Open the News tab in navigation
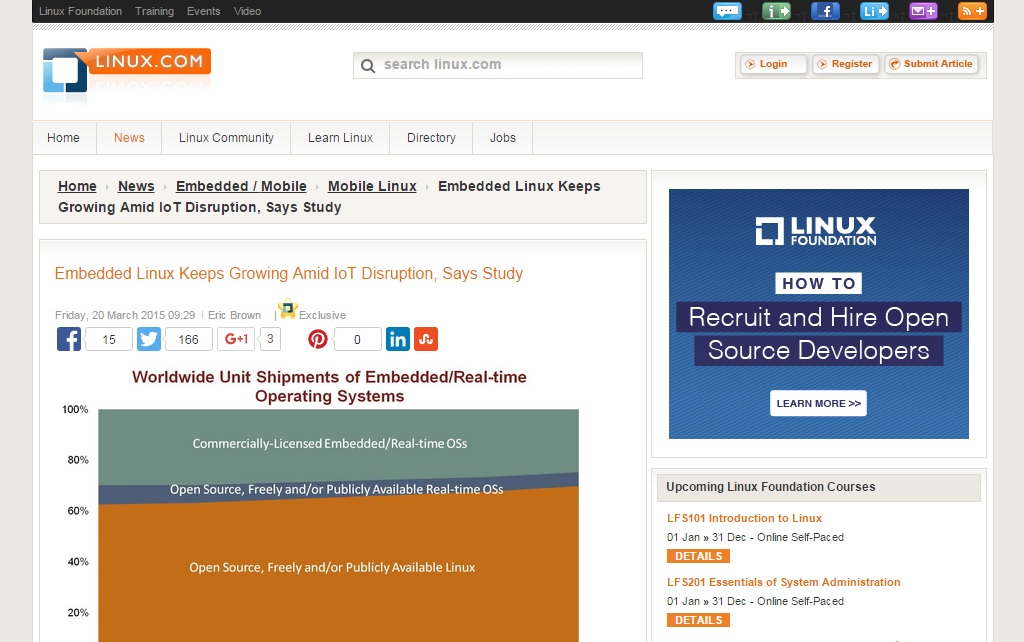The width and height of the screenshot is (1024, 642). (129, 138)
